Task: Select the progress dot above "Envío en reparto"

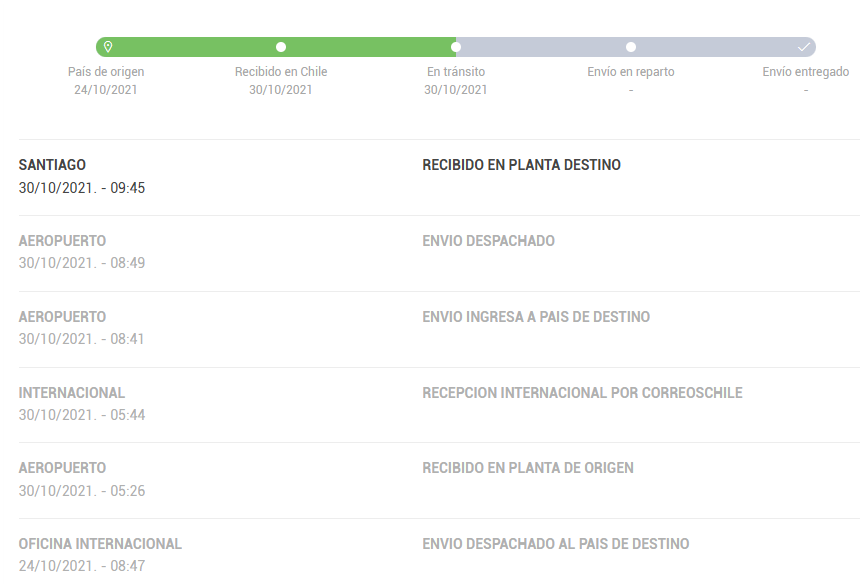Action: coord(631,47)
